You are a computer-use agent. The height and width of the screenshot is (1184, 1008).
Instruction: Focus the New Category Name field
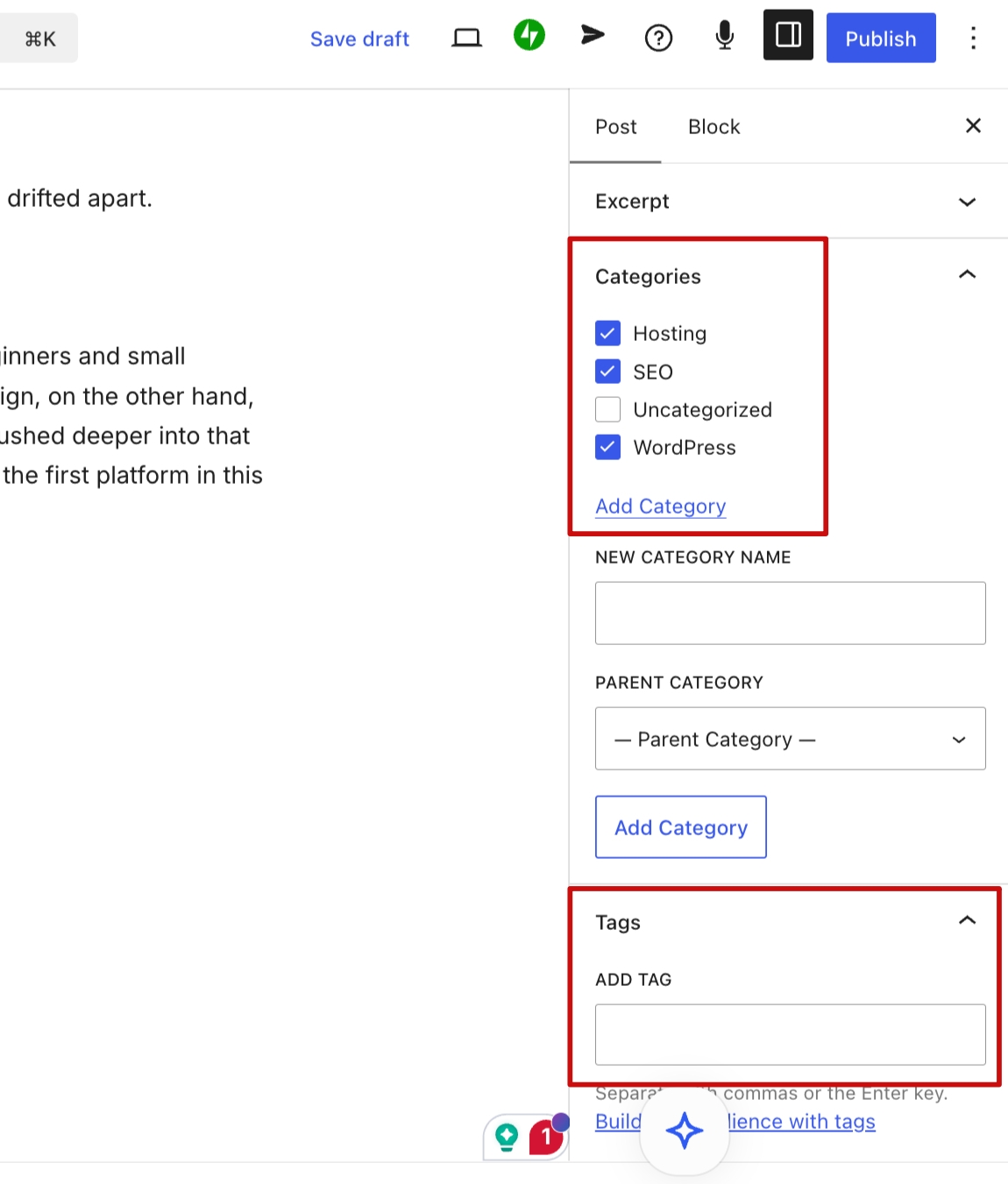tap(790, 613)
